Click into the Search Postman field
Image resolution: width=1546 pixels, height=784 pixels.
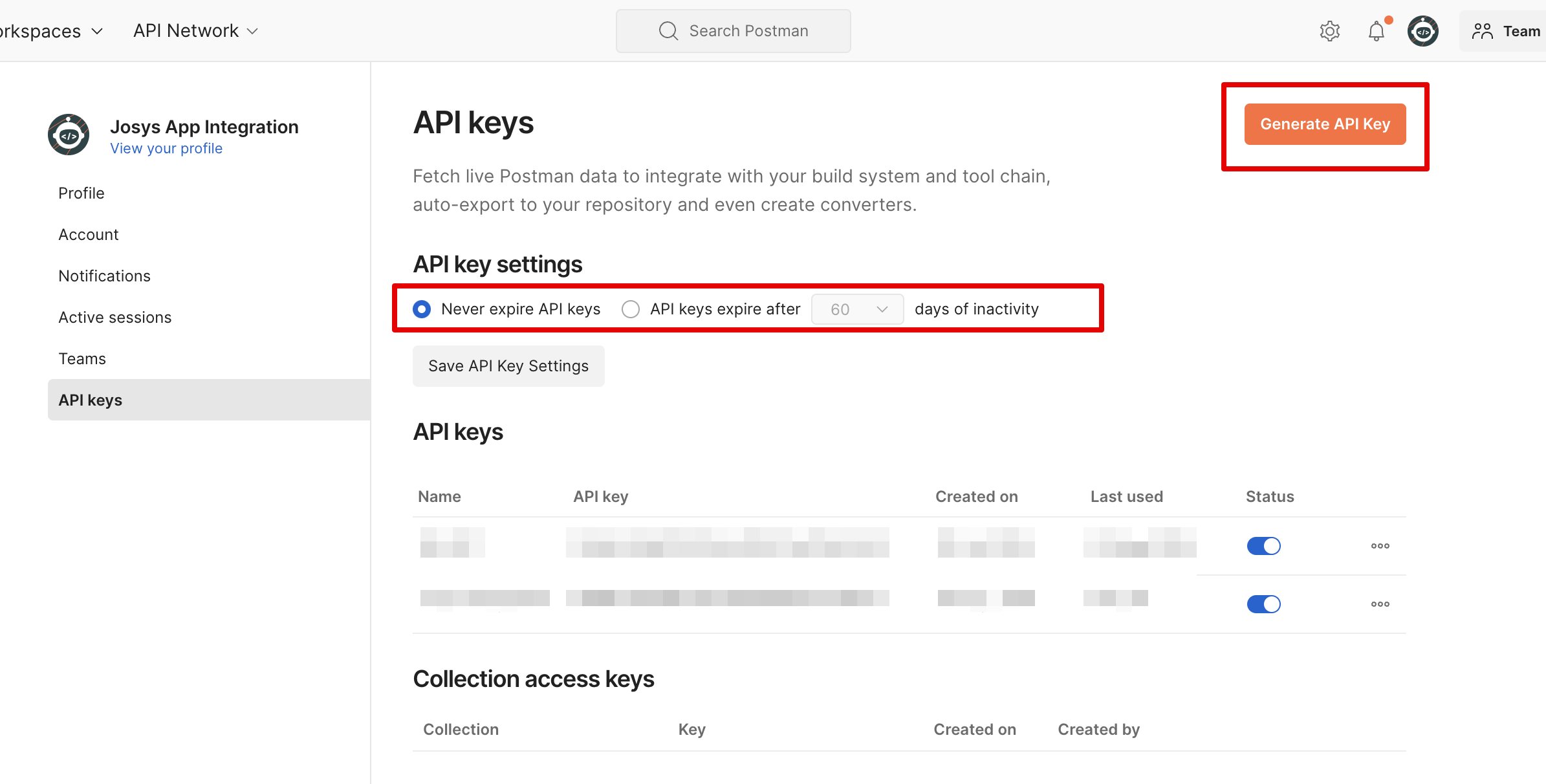748,31
